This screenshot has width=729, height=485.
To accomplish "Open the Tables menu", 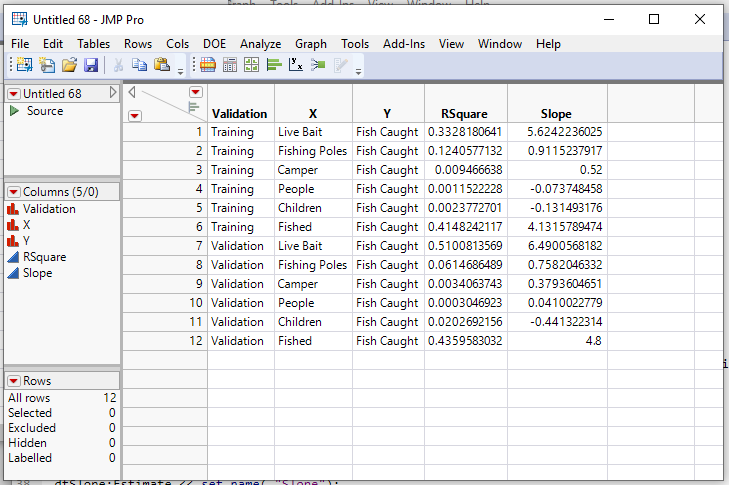I will coord(93,44).
